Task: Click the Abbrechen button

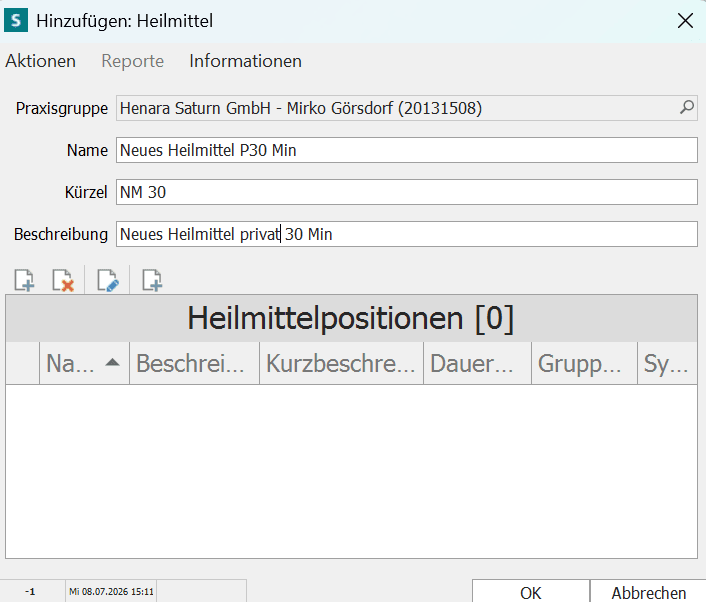Action: [x=648, y=592]
